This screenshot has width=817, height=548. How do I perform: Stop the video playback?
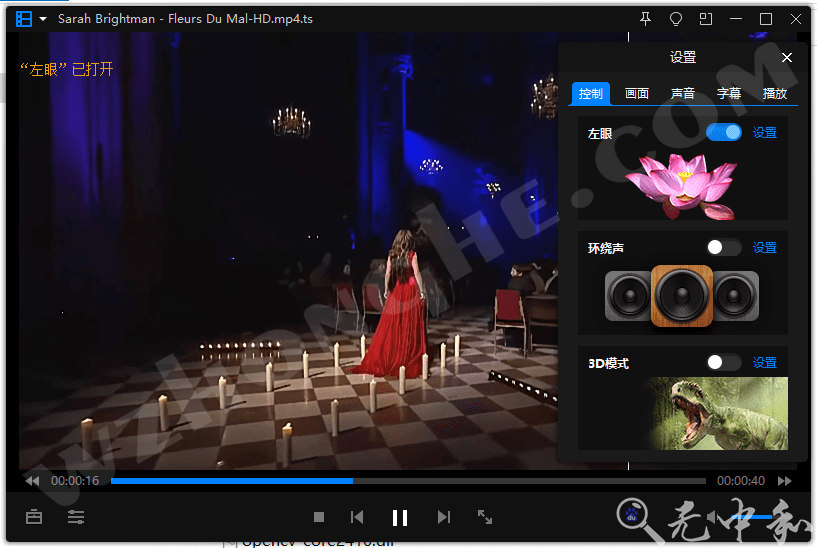pos(319,517)
